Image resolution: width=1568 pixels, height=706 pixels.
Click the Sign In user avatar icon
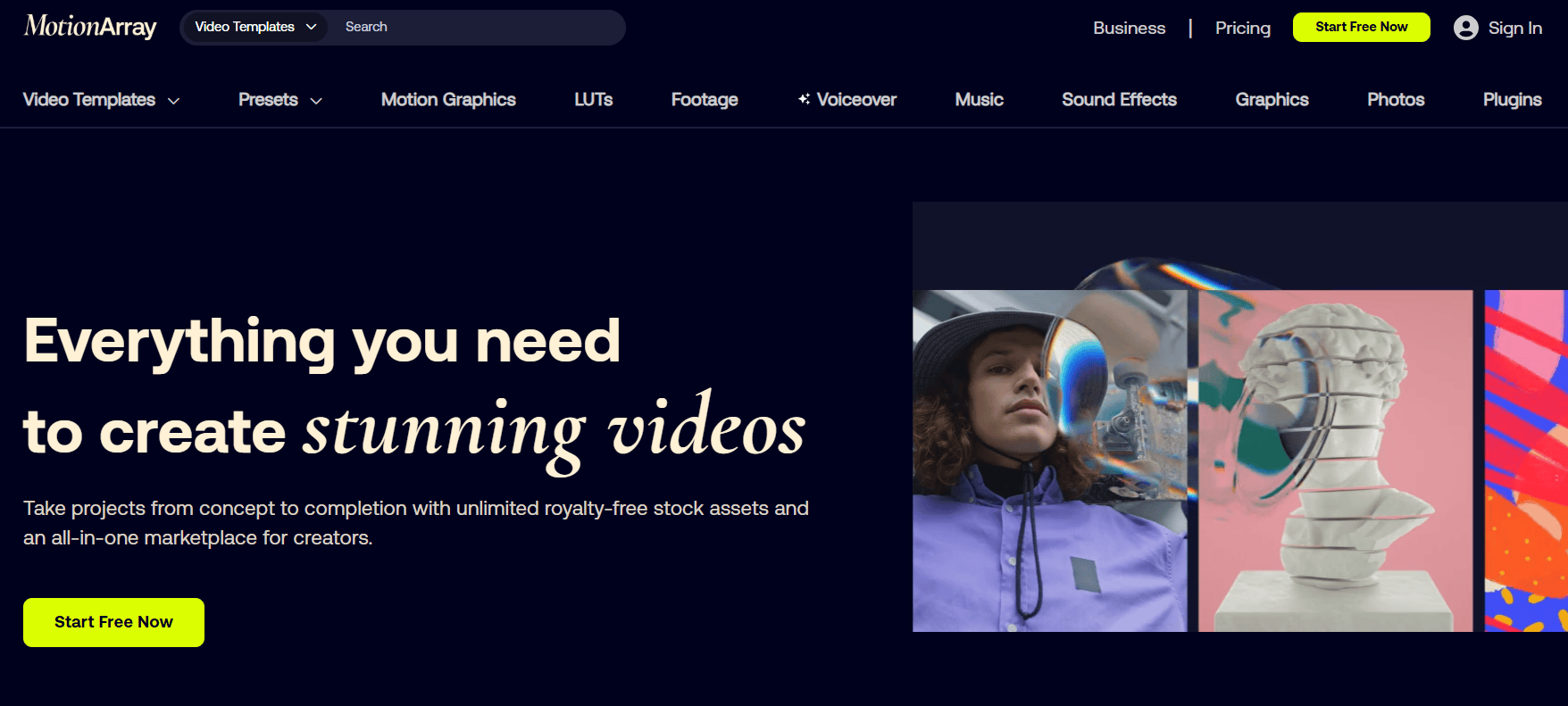coord(1465,28)
